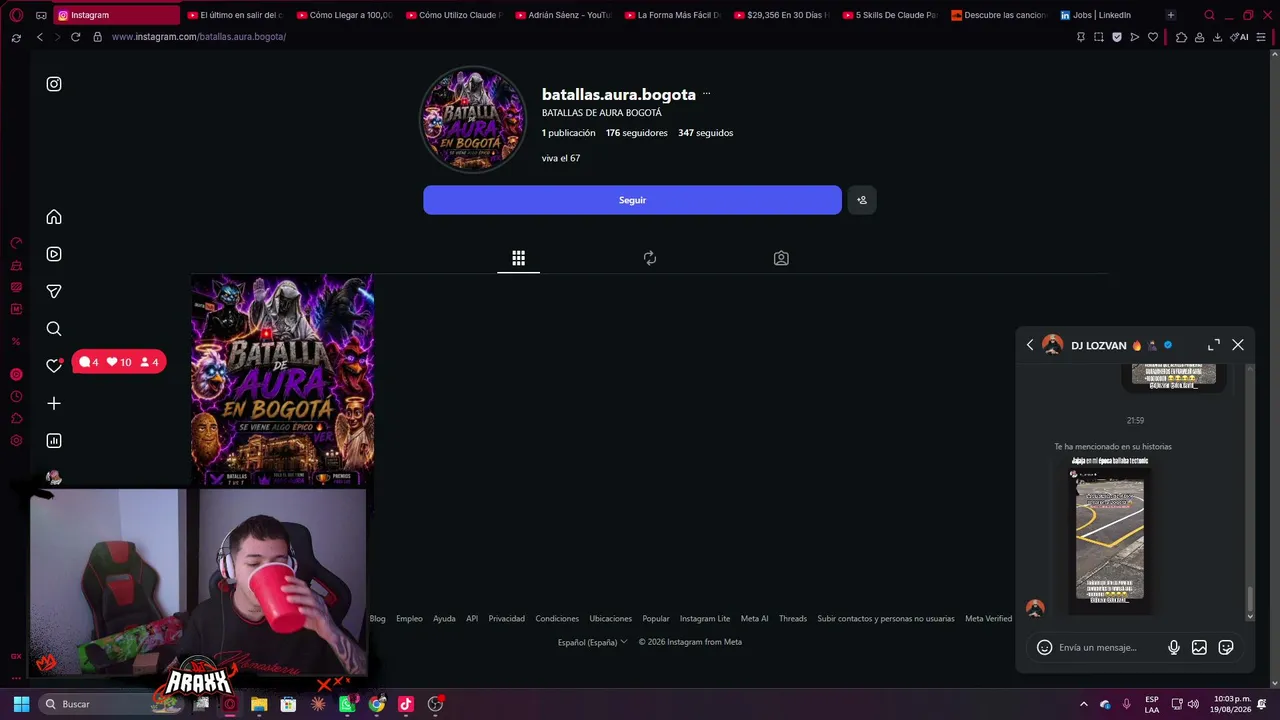
Task: Switch to the tagged photos tab
Action: coord(781,258)
